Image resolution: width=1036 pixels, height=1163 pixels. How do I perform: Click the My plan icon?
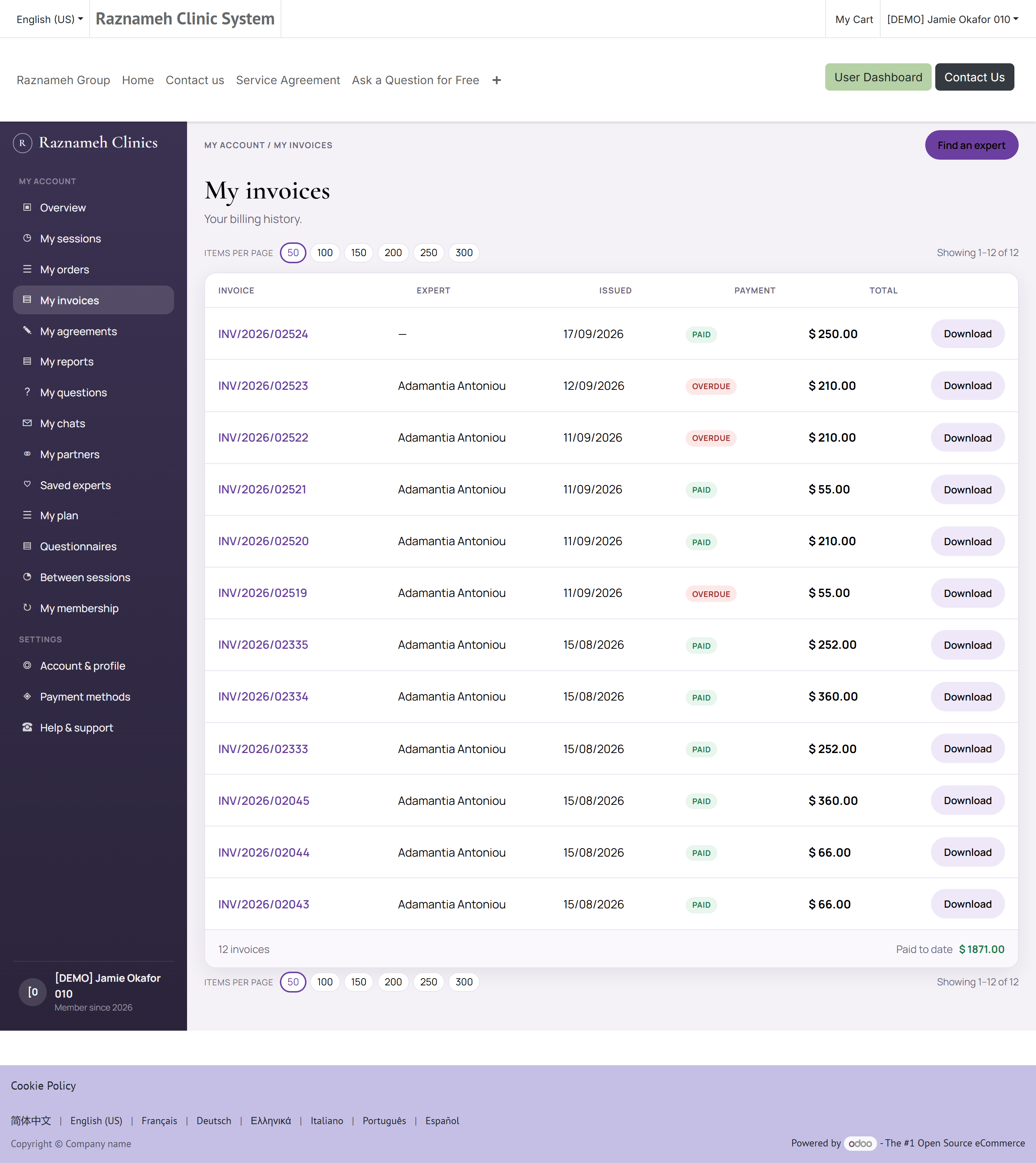(27, 515)
